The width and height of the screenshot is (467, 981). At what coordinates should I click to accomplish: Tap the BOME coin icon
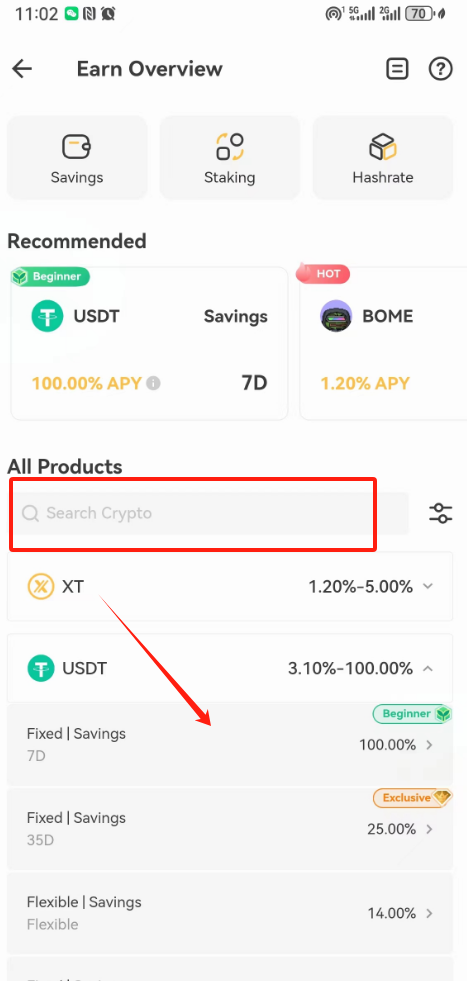336,316
